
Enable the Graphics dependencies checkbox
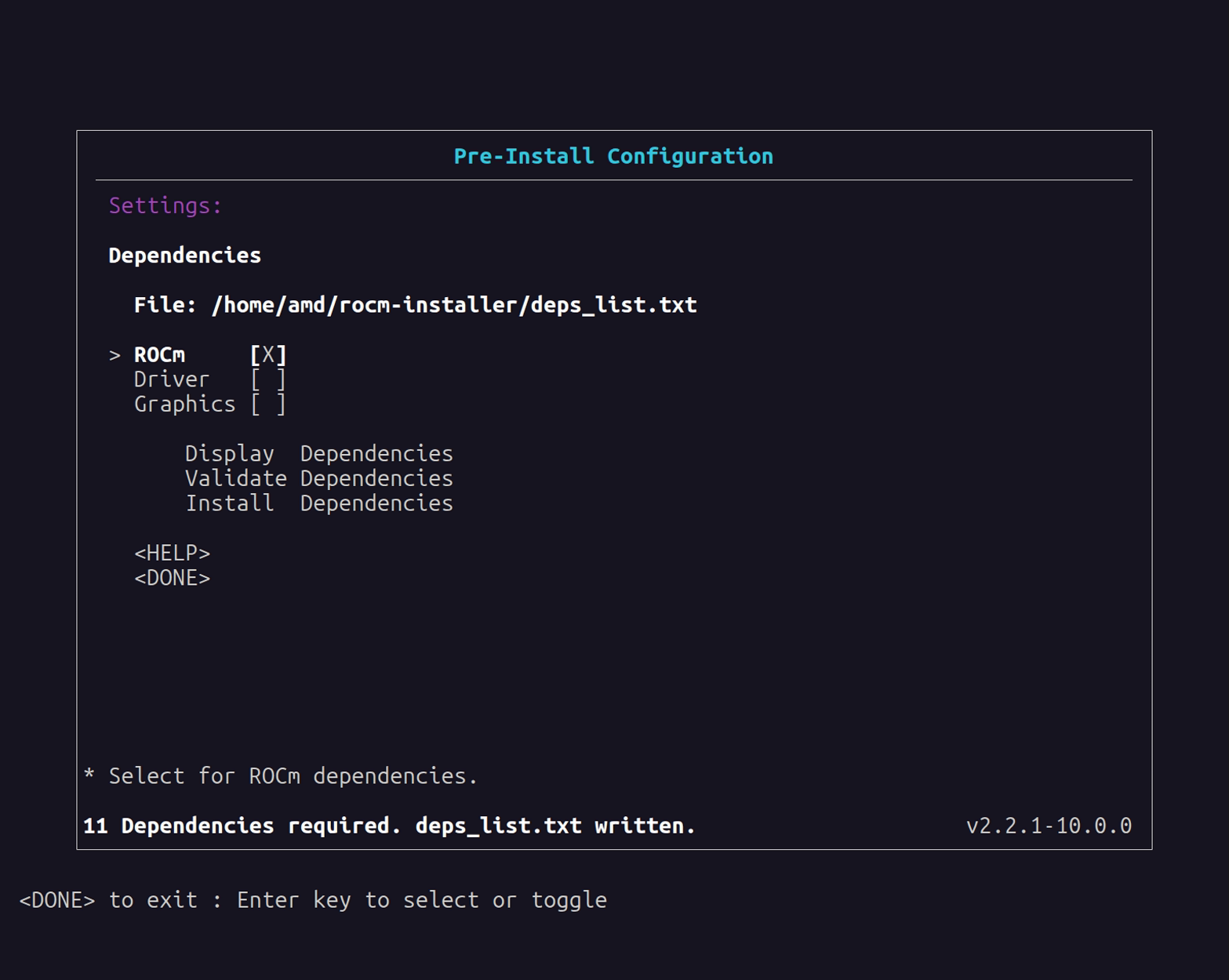click(268, 405)
